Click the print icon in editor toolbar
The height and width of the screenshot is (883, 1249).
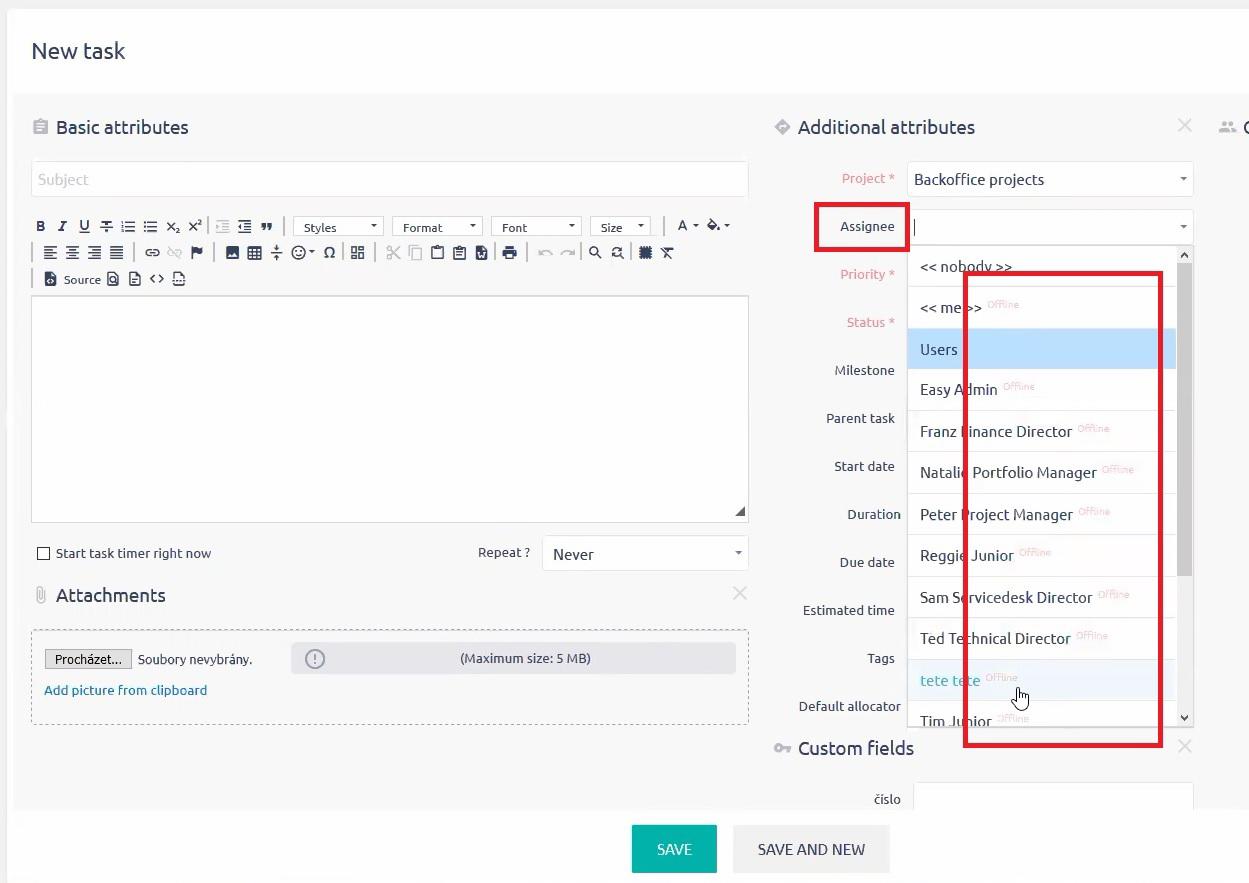[509, 253]
